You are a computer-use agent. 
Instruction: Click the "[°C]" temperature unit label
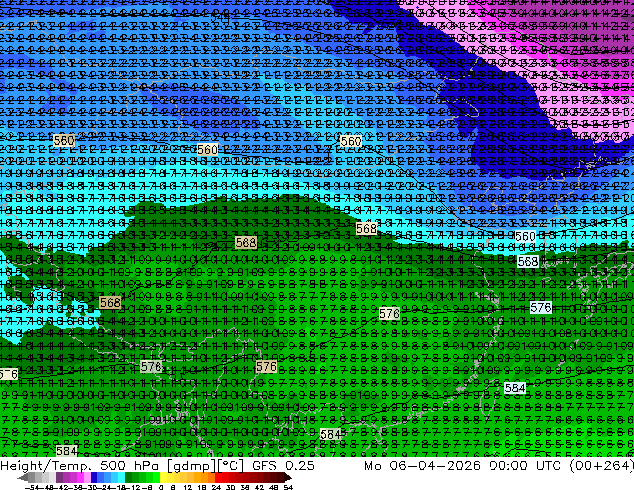pos(230,466)
